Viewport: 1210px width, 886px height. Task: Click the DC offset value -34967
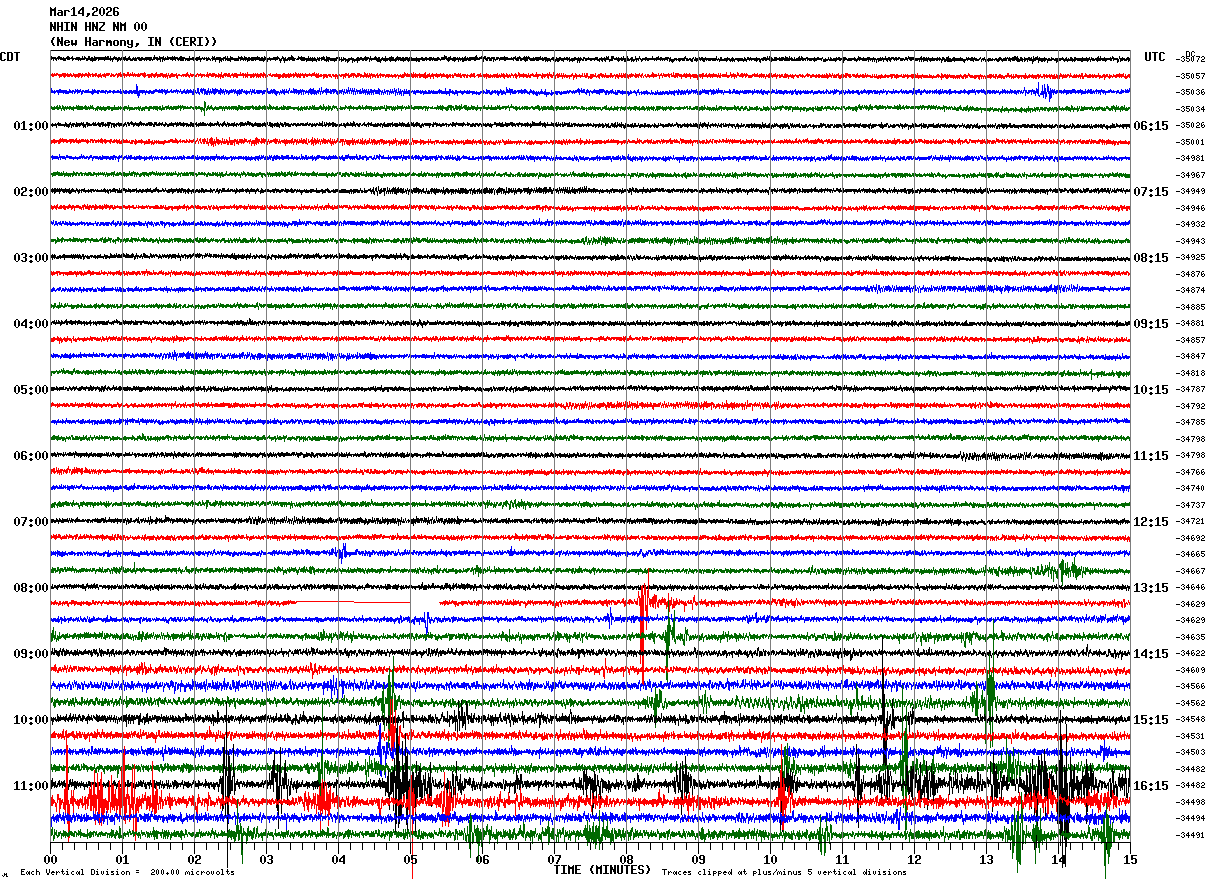(x=1191, y=175)
